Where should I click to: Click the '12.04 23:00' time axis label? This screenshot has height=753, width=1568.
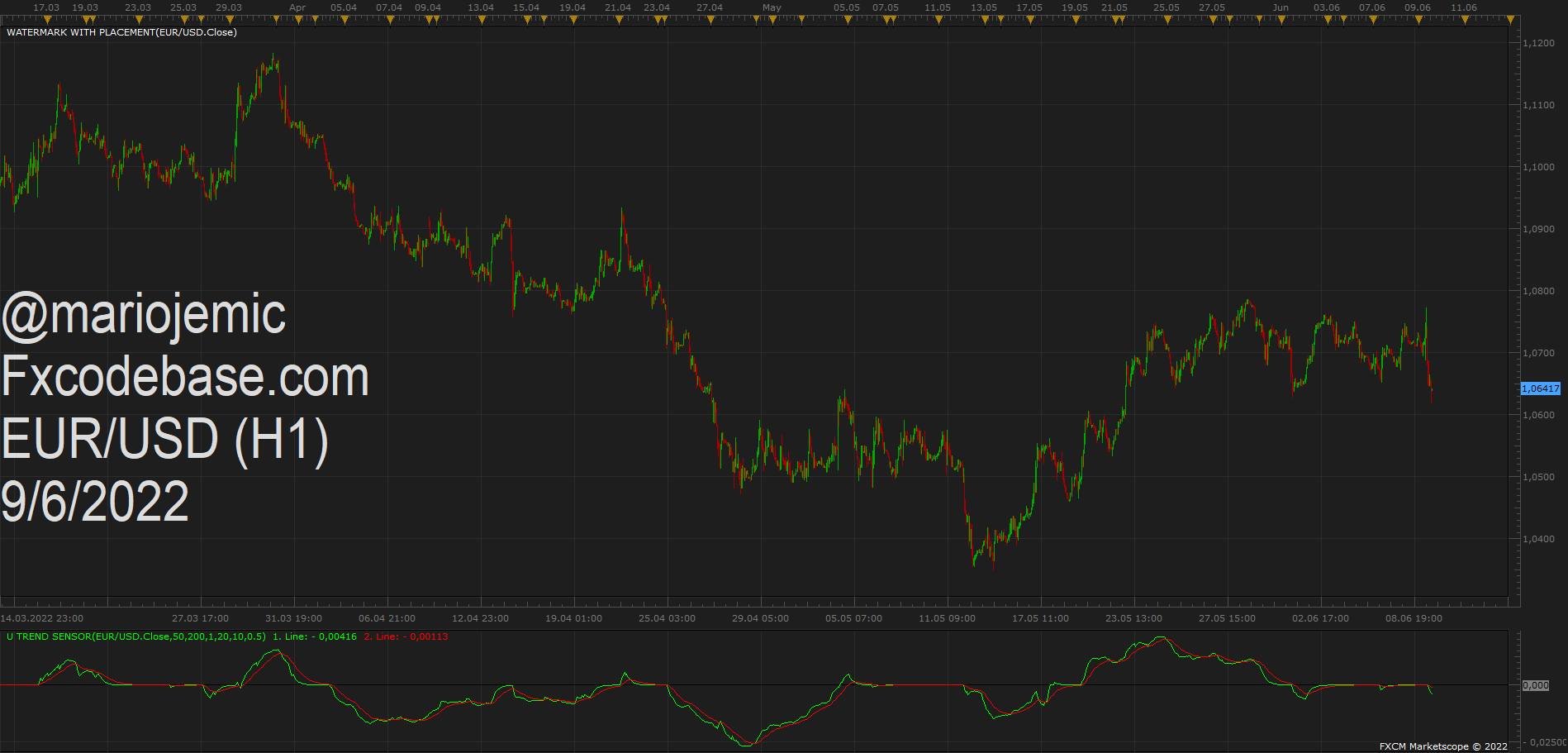coord(481,618)
